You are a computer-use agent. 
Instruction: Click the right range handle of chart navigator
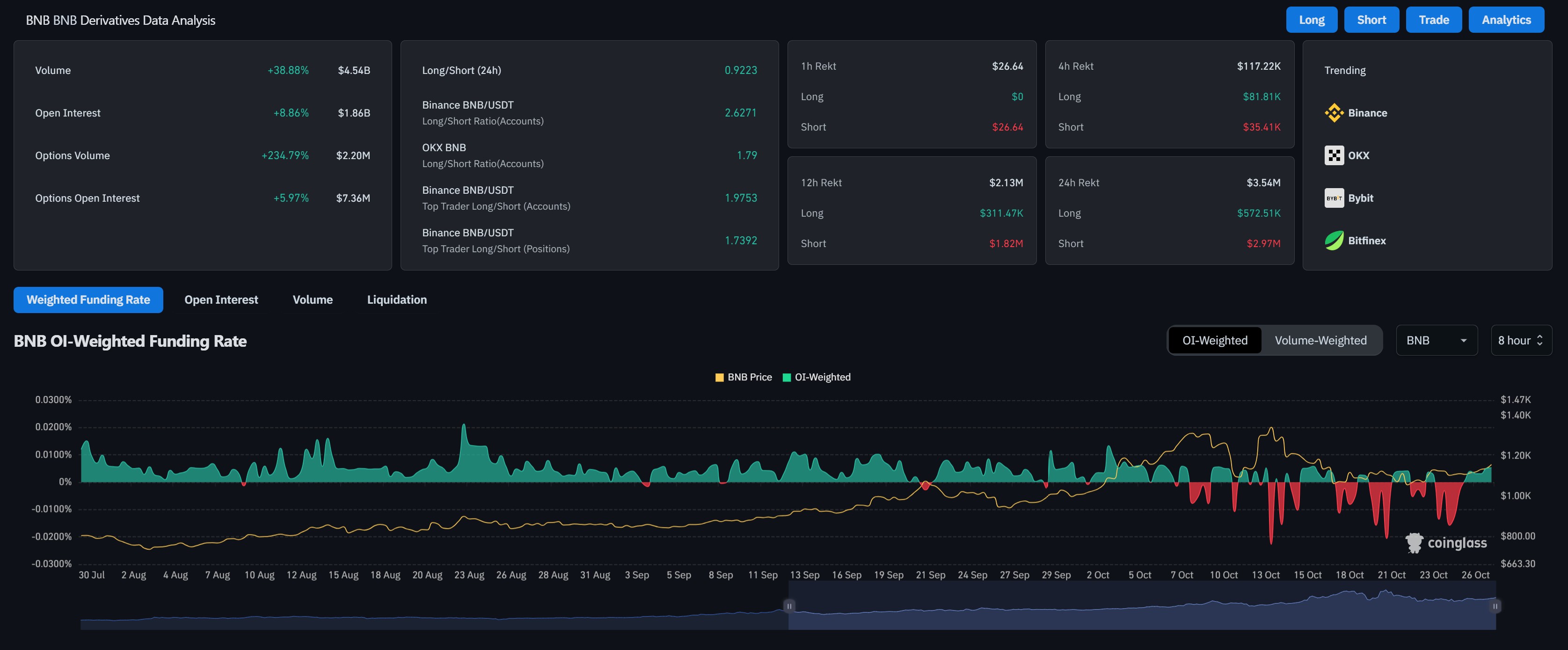point(1495,606)
